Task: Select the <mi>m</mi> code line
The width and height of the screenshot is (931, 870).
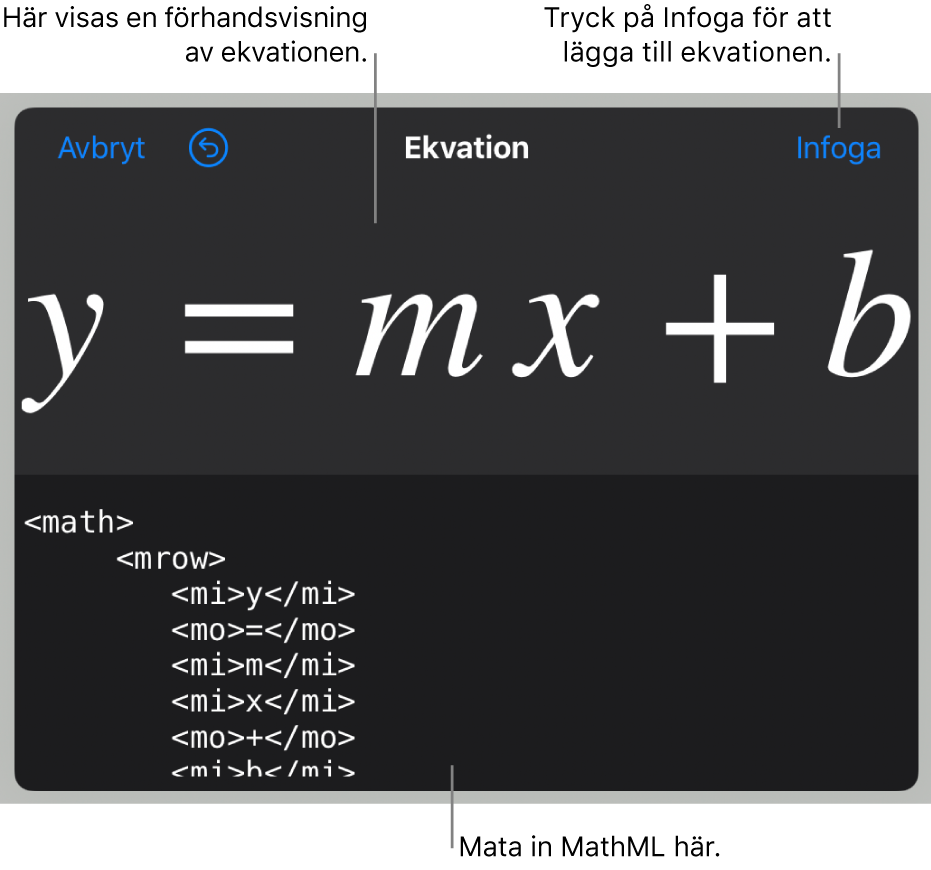Action: (263, 666)
